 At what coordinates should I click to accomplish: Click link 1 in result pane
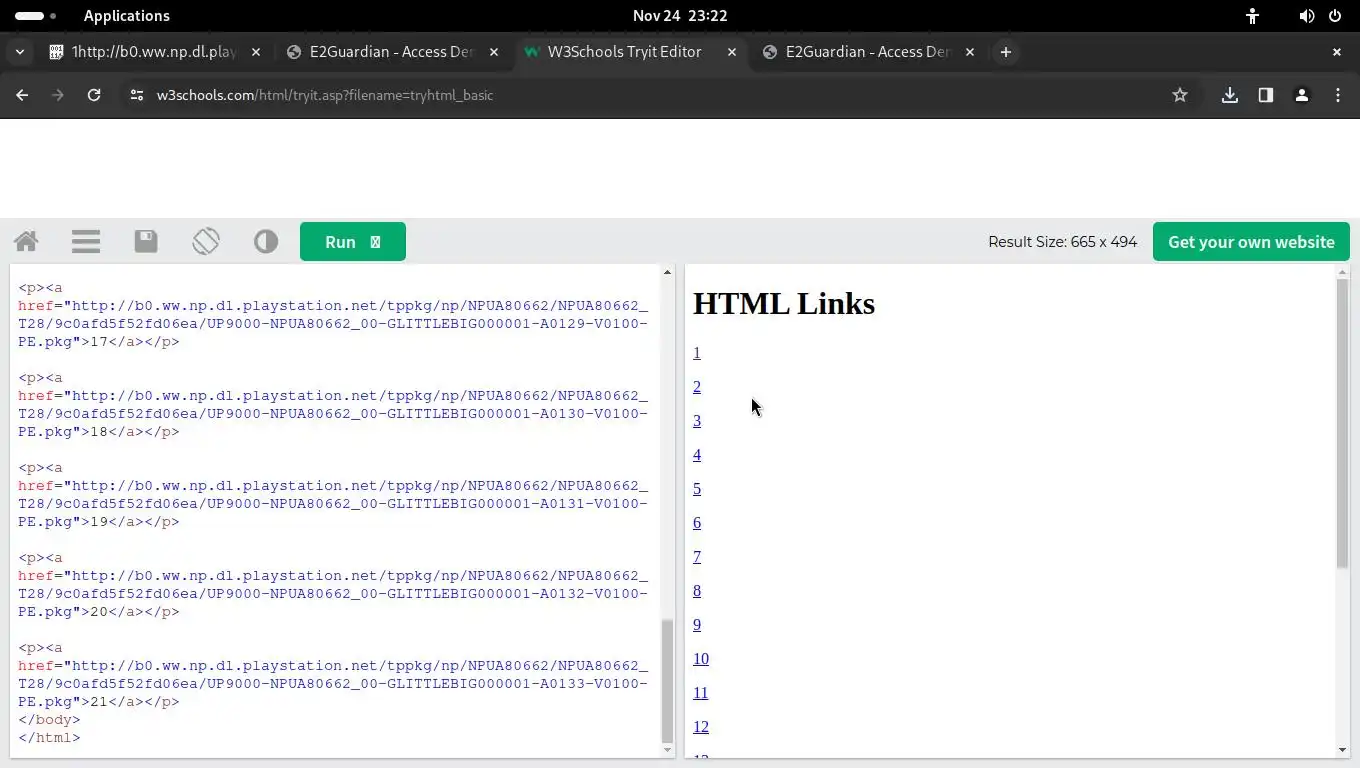pos(697,353)
